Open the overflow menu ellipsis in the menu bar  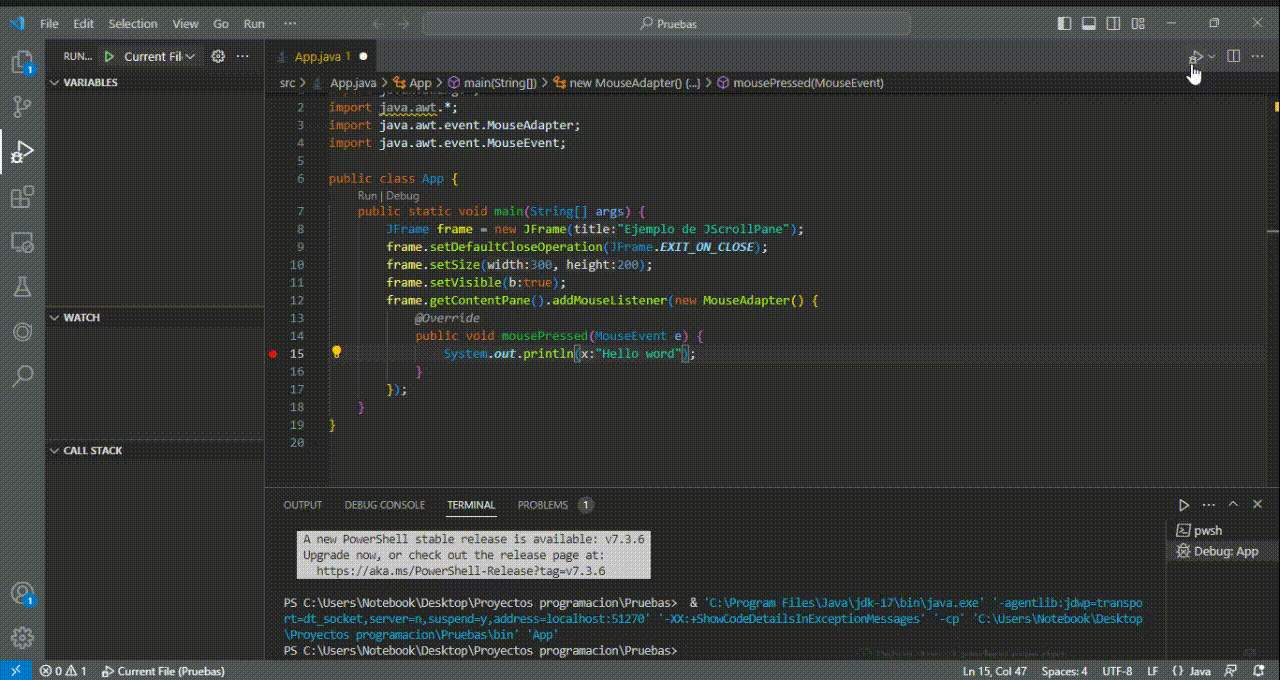click(x=290, y=23)
